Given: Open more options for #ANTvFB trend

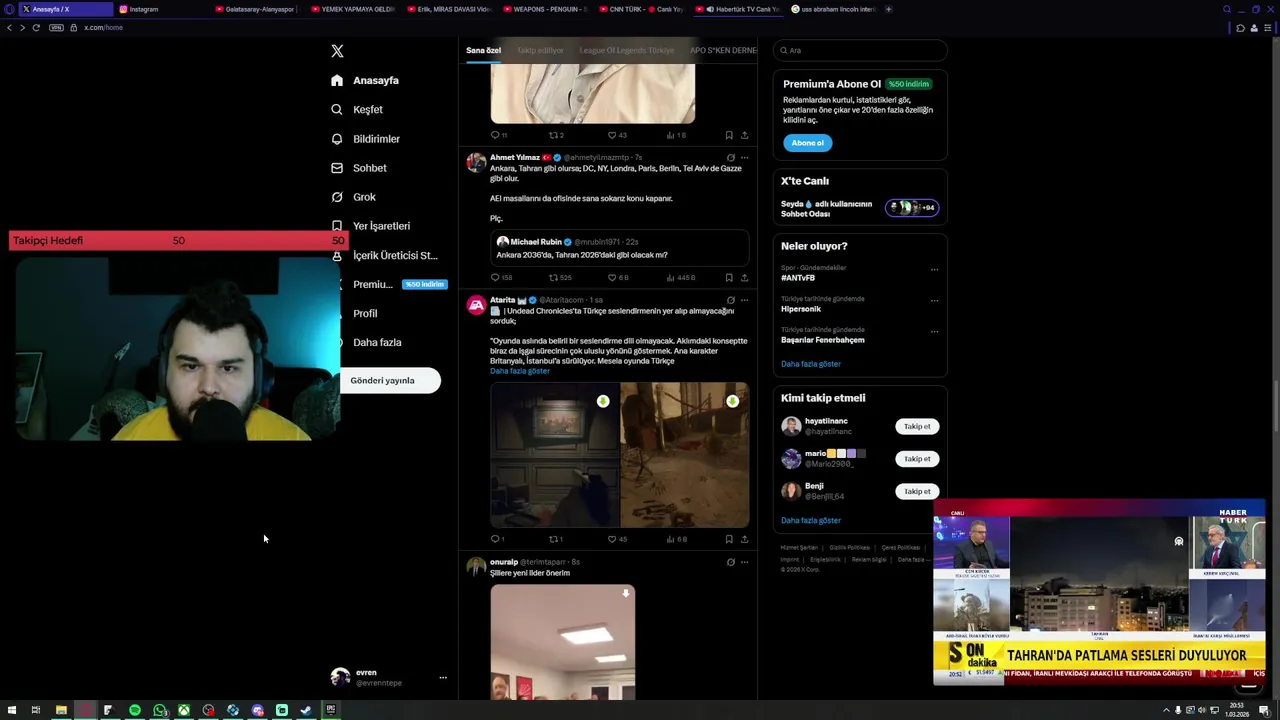Looking at the screenshot, I should (x=934, y=269).
